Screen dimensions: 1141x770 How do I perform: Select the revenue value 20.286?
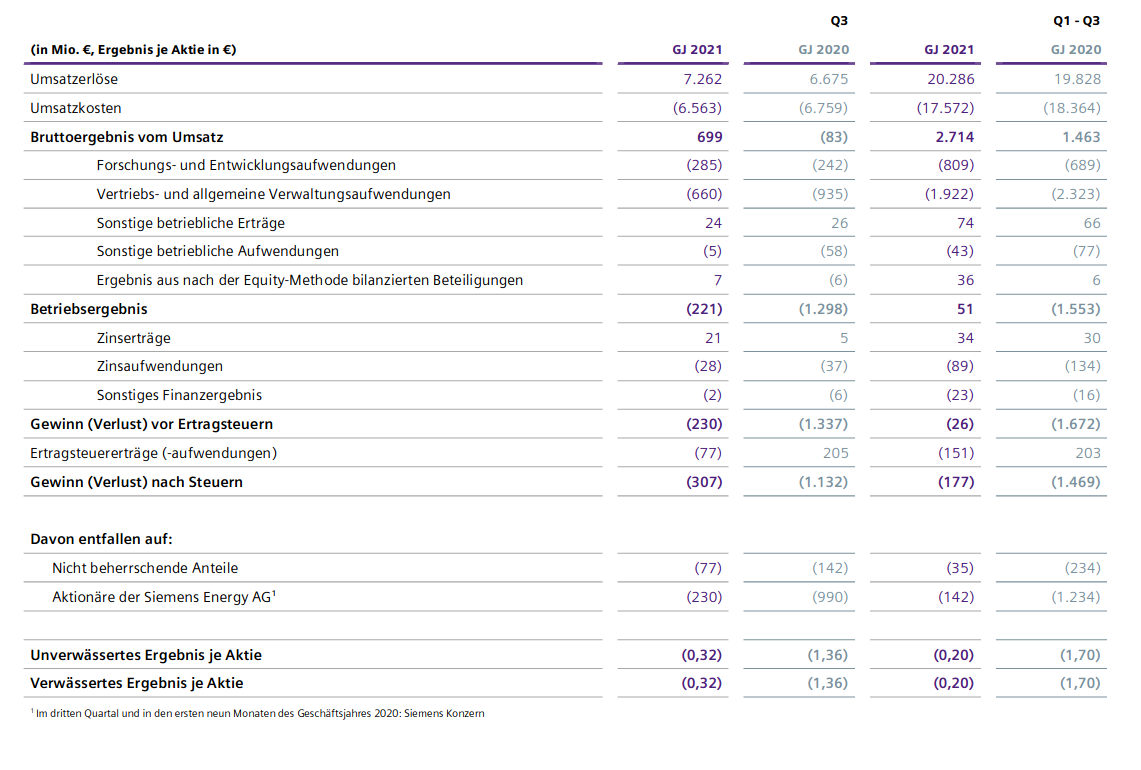pos(950,79)
